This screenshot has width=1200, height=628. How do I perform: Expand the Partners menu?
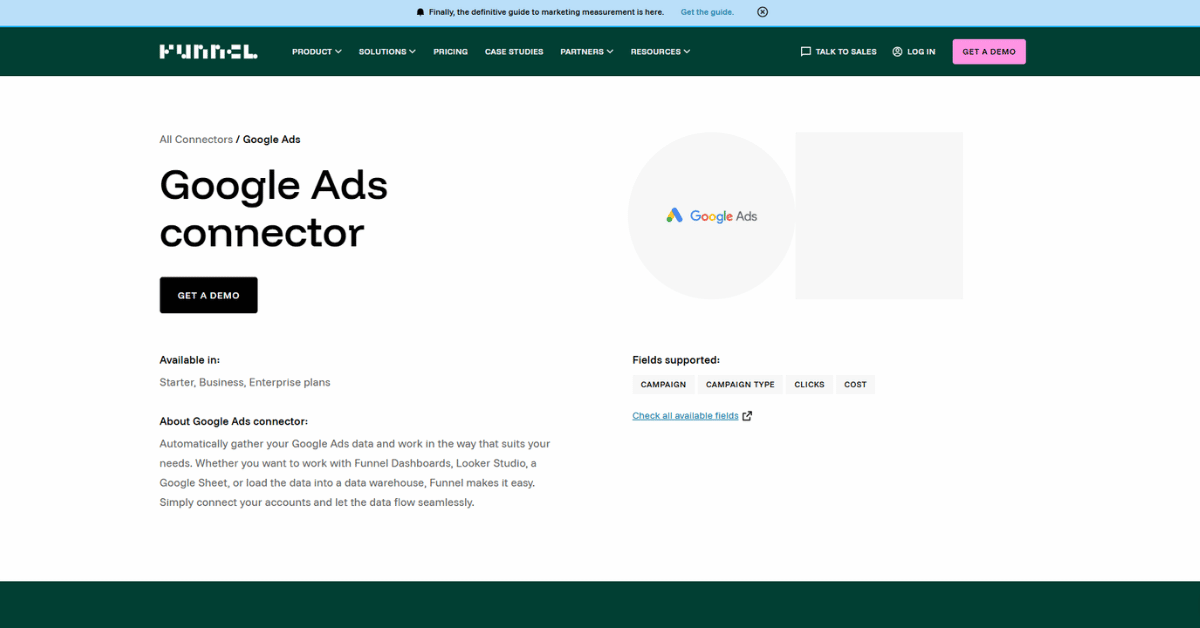pos(587,51)
